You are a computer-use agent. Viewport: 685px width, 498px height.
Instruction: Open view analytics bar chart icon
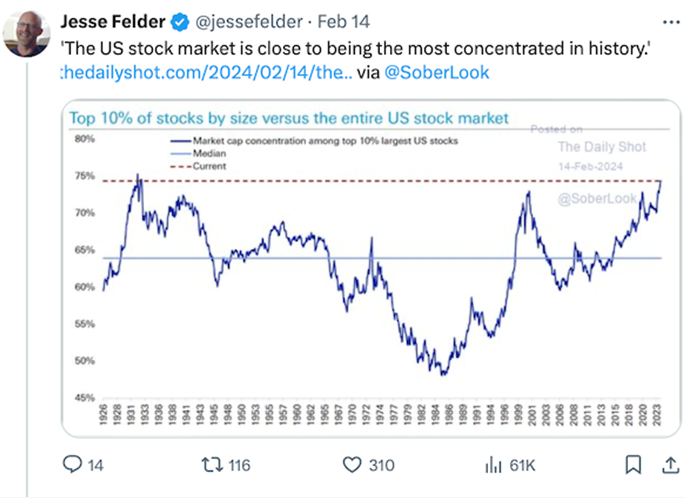(493, 464)
